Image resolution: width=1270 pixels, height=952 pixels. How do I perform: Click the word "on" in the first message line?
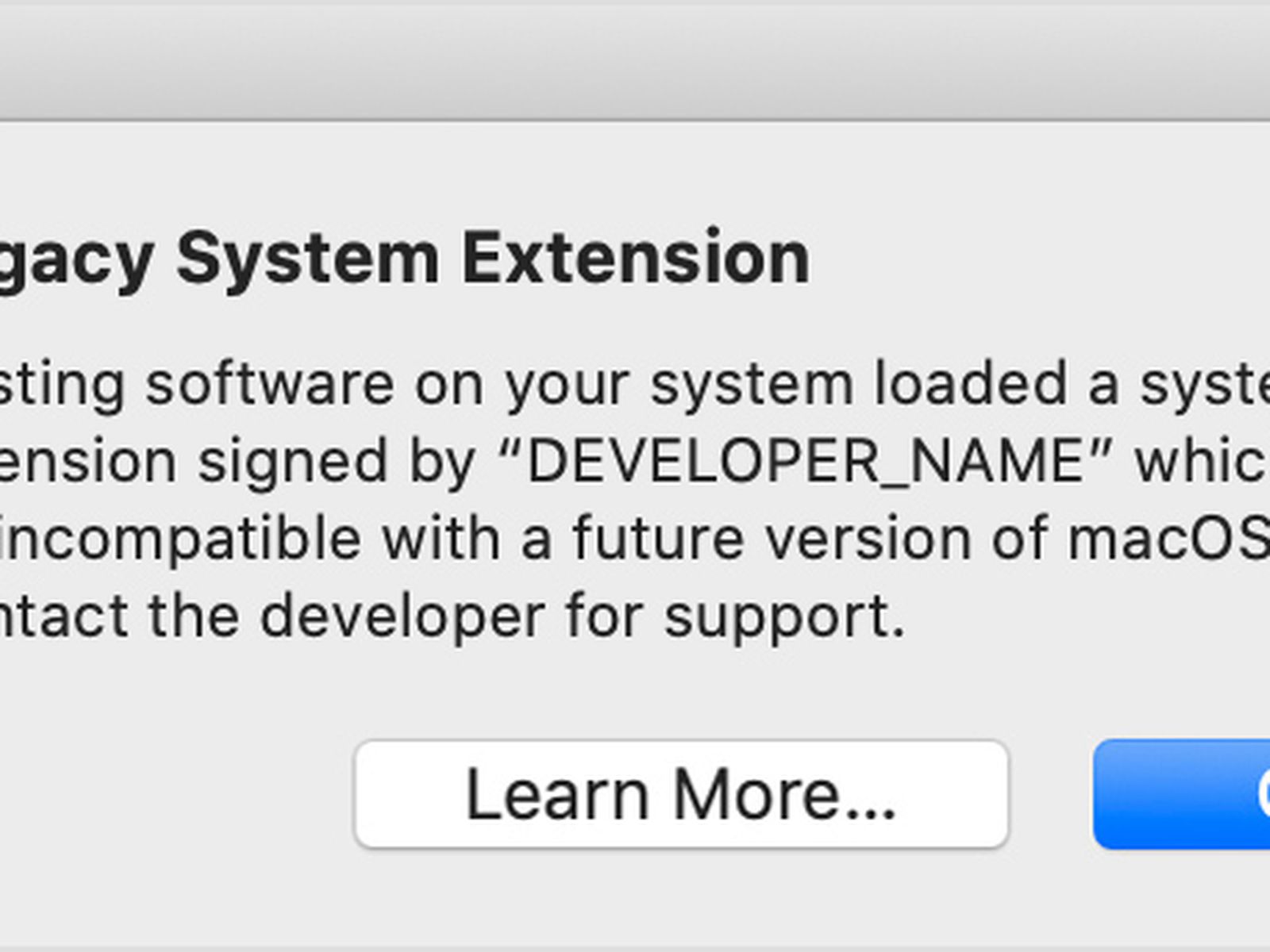point(449,385)
